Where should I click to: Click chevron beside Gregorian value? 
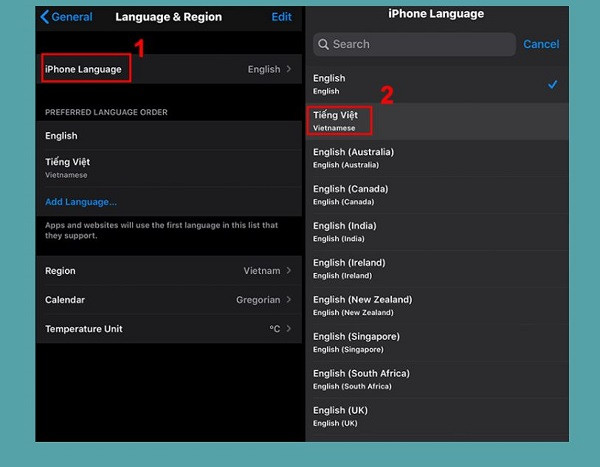[x=289, y=299]
